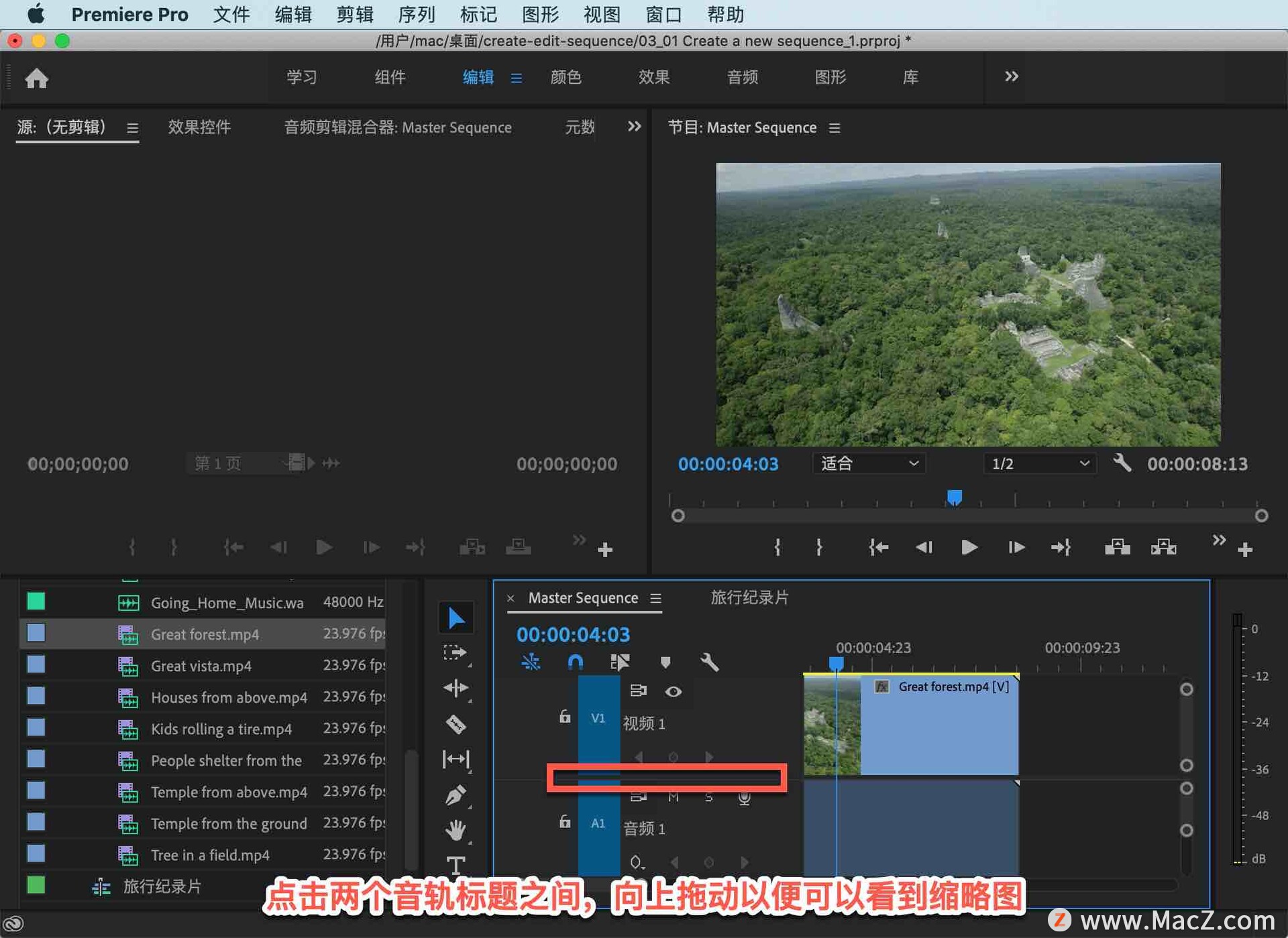Select the Ripple Edit tool
The height and width of the screenshot is (938, 1288).
[x=455, y=688]
